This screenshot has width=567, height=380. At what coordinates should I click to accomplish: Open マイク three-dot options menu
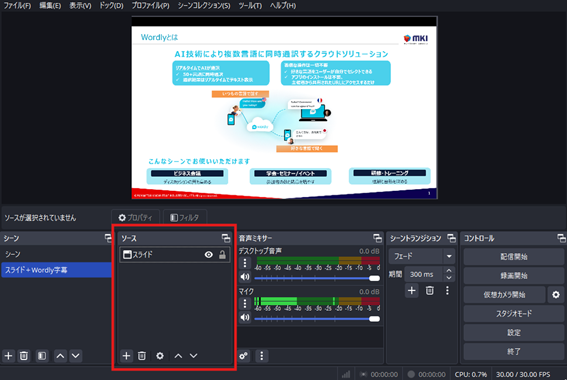(x=245, y=303)
